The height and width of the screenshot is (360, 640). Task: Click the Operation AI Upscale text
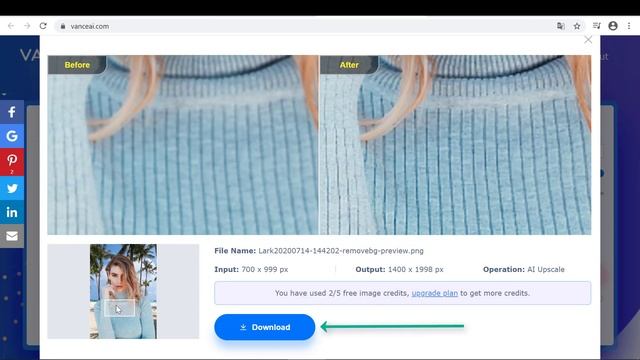[524, 269]
